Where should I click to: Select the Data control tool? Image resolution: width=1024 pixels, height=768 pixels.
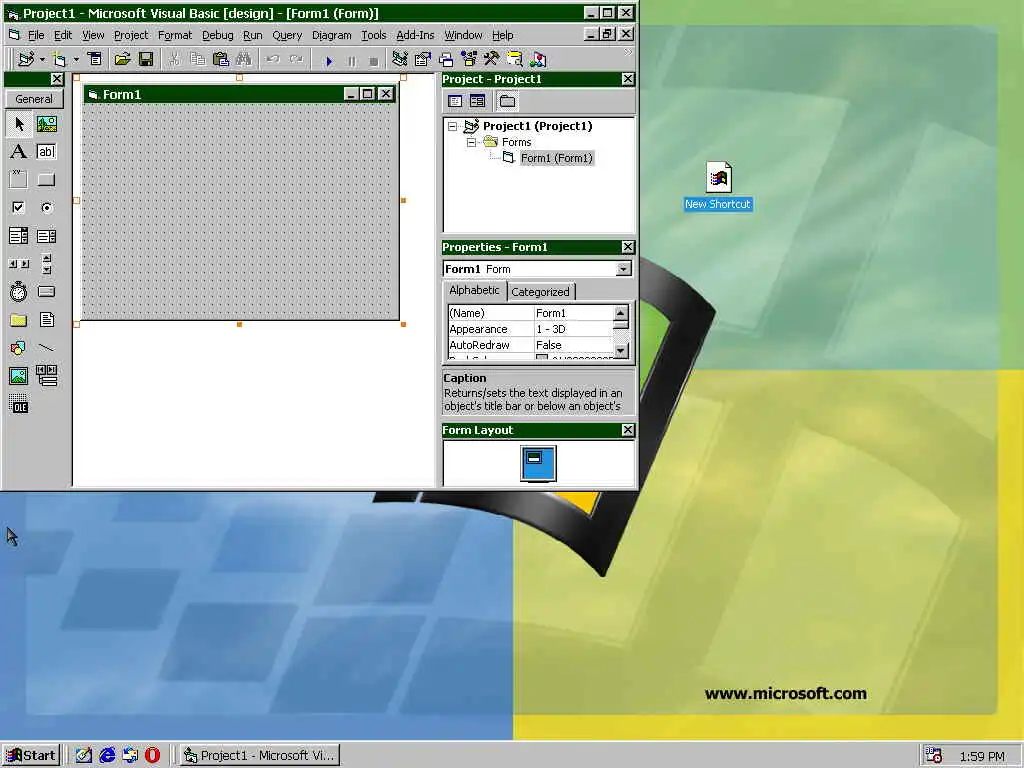coord(46,376)
